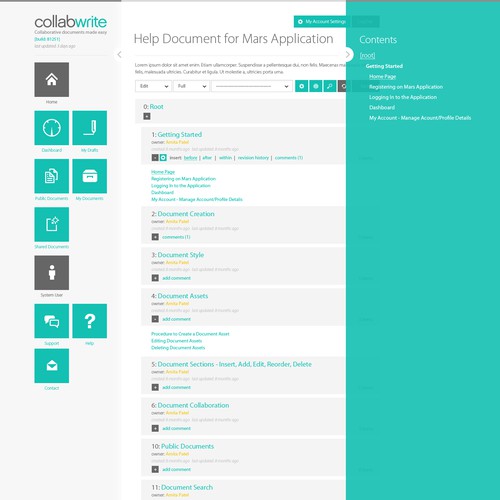Image resolution: width=500 pixels, height=500 pixels.
Task: Open the My Documents archive box tile
Action: pos(90,176)
